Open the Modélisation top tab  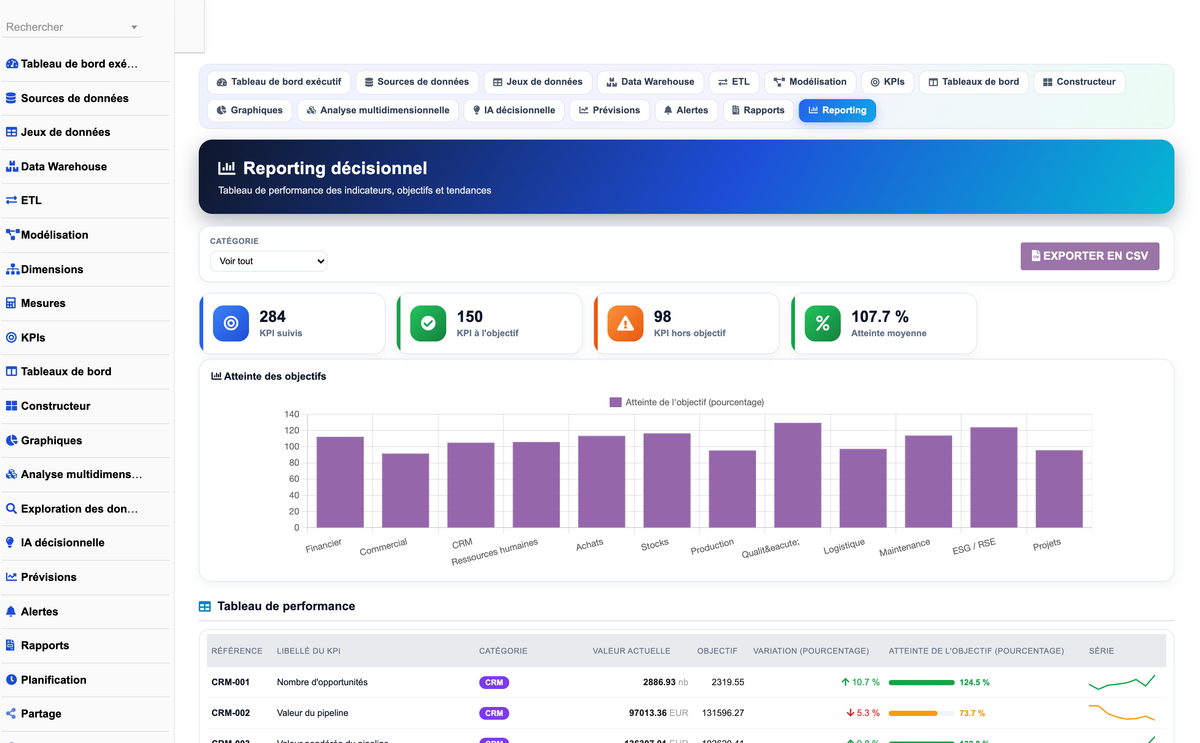point(810,82)
